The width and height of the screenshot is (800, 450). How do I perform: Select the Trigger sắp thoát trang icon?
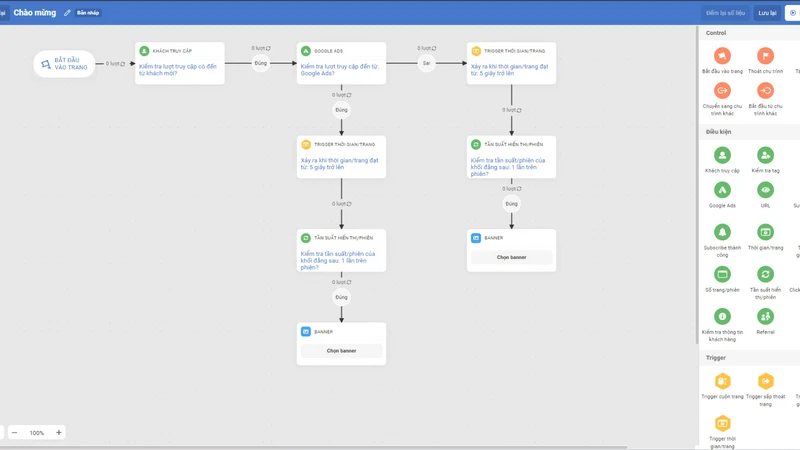point(765,381)
